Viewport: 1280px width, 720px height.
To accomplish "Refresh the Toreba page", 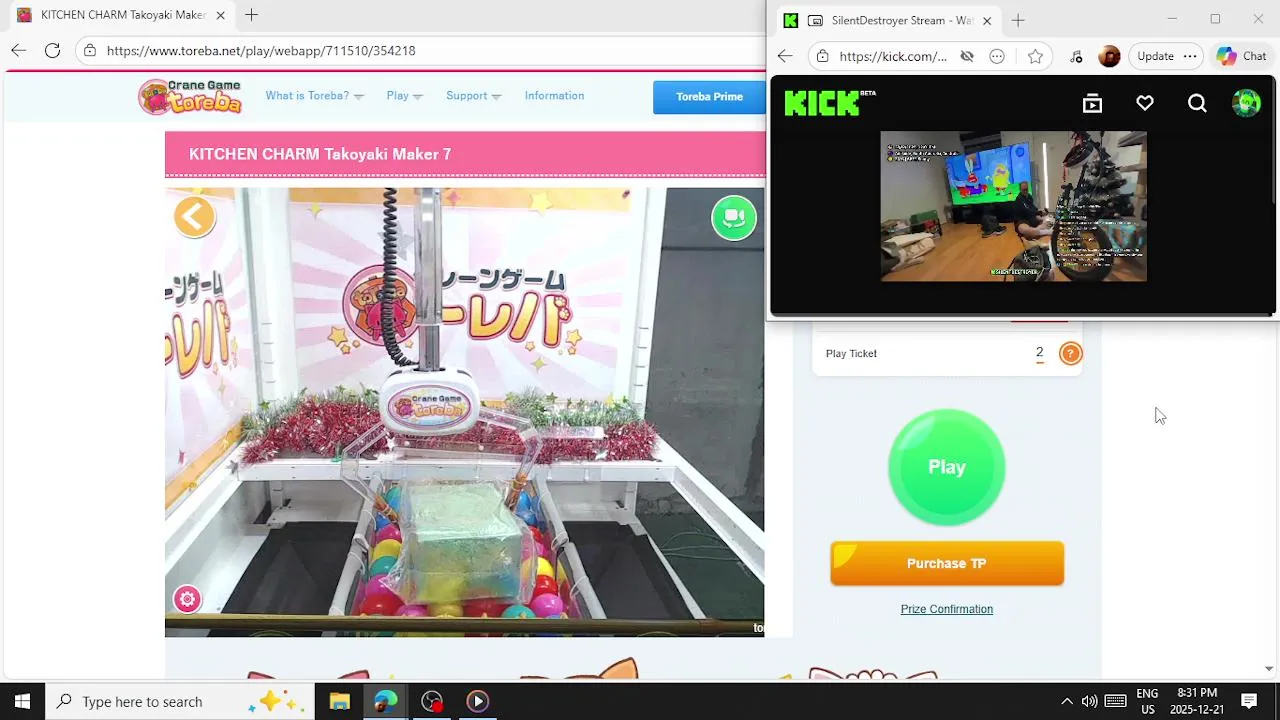I will coord(53,50).
